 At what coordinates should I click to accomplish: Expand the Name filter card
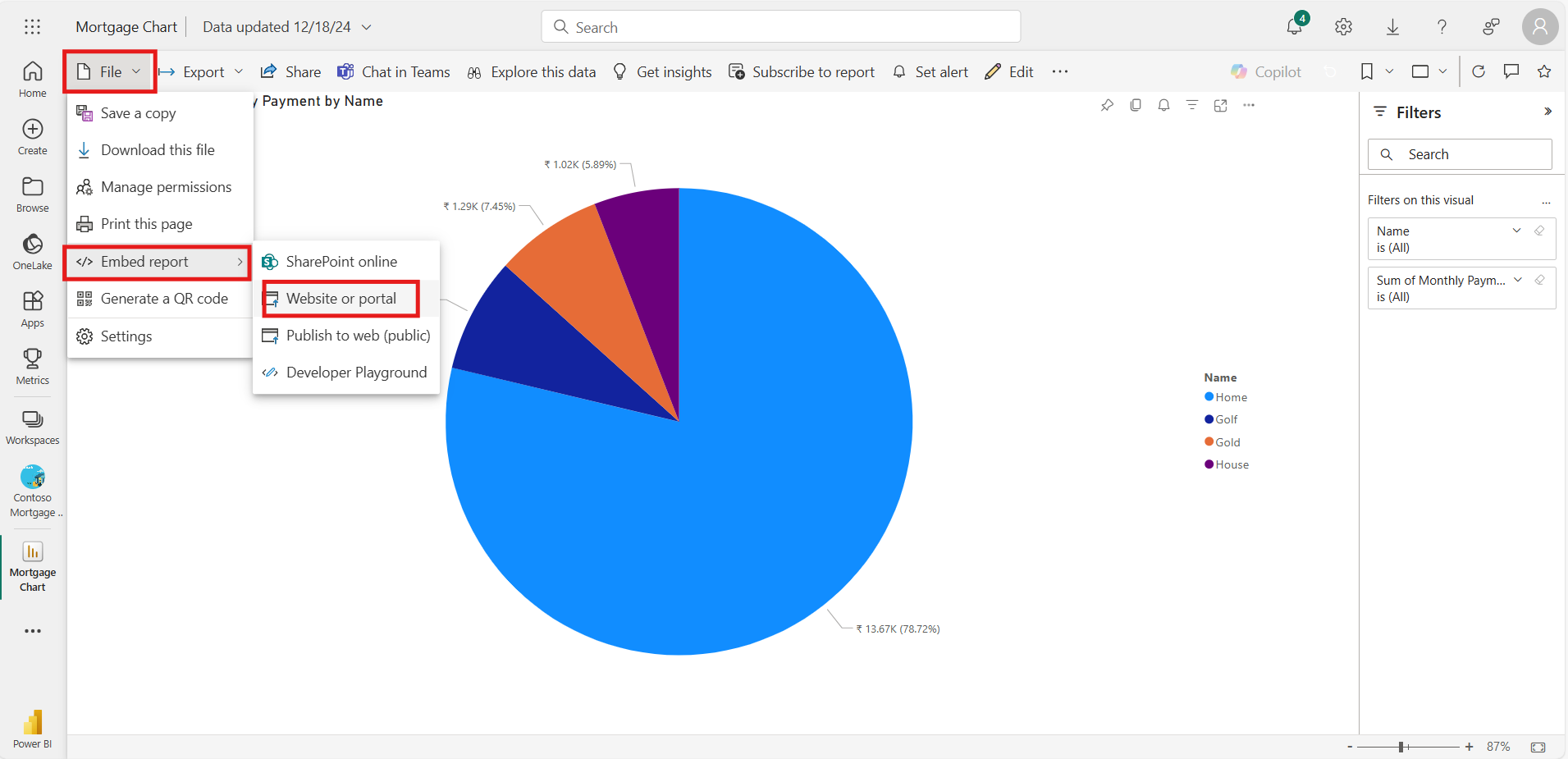tap(1516, 231)
